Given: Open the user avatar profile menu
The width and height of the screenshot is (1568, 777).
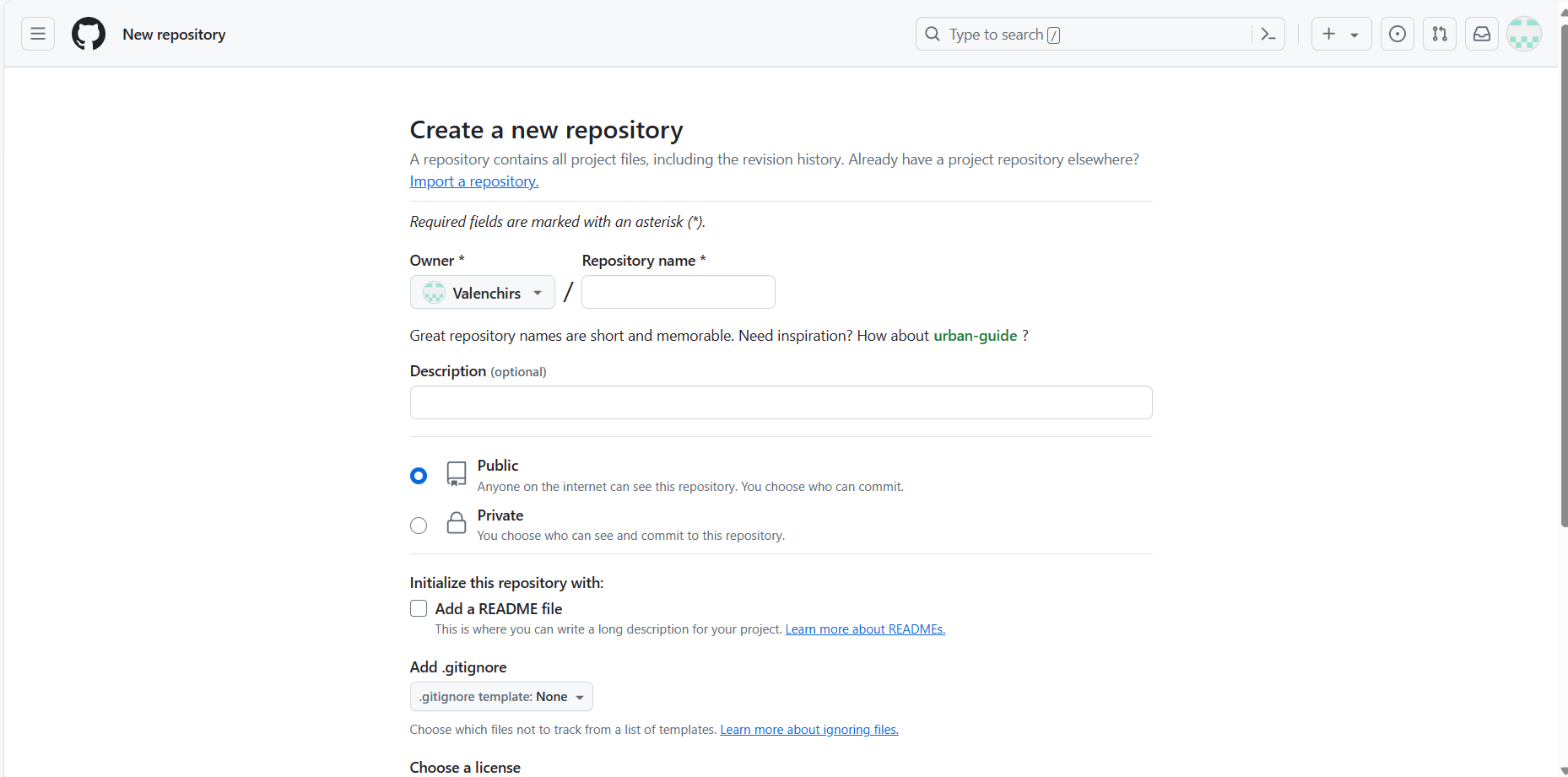Looking at the screenshot, I should pyautogui.click(x=1524, y=34).
